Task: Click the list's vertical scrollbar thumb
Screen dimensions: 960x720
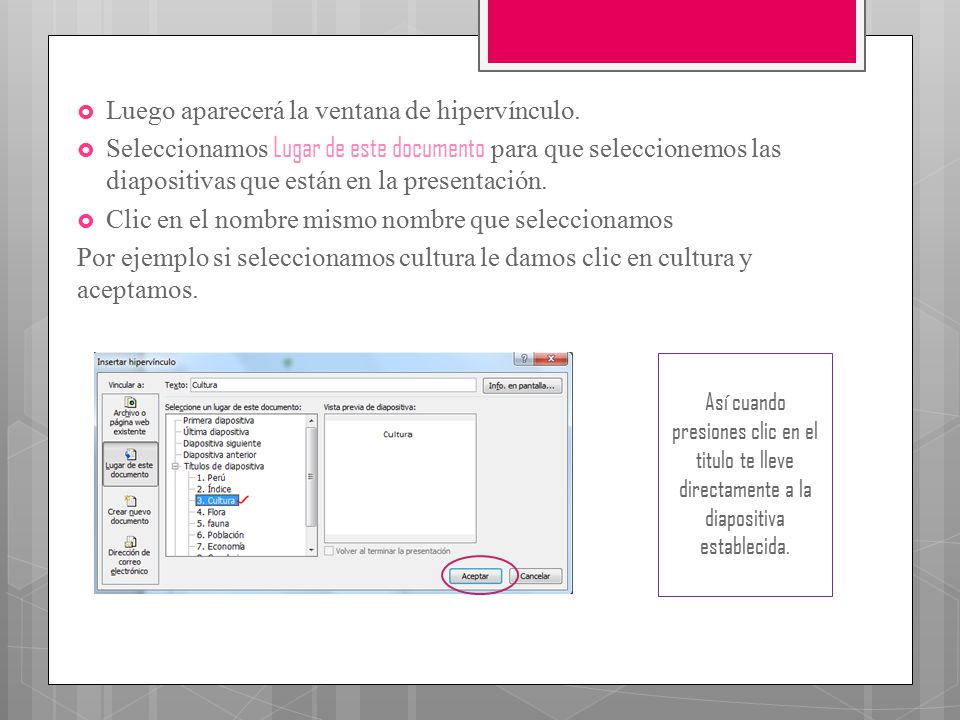Action: [311, 476]
